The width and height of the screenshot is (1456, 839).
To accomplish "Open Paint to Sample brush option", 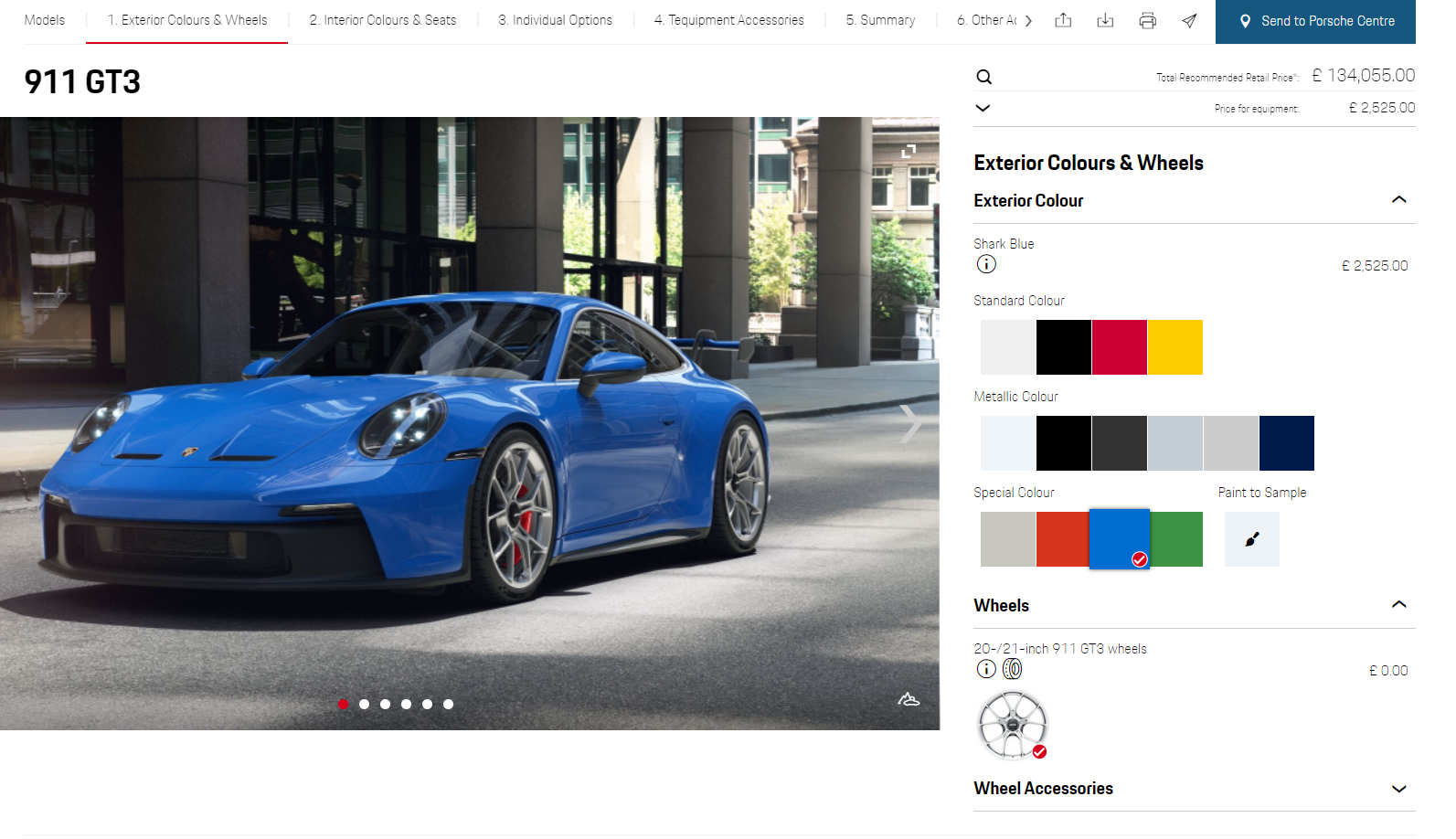I will [1252, 539].
